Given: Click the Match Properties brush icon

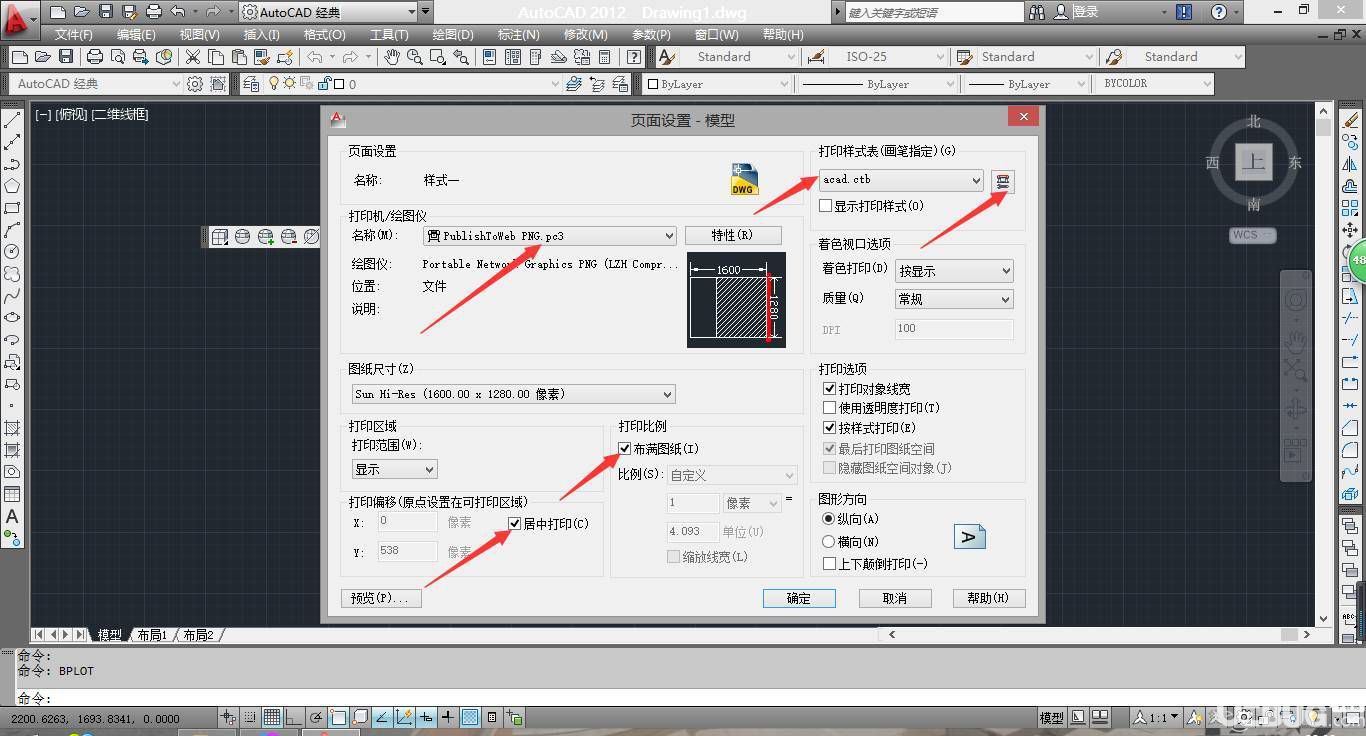Looking at the screenshot, I should [x=262, y=57].
